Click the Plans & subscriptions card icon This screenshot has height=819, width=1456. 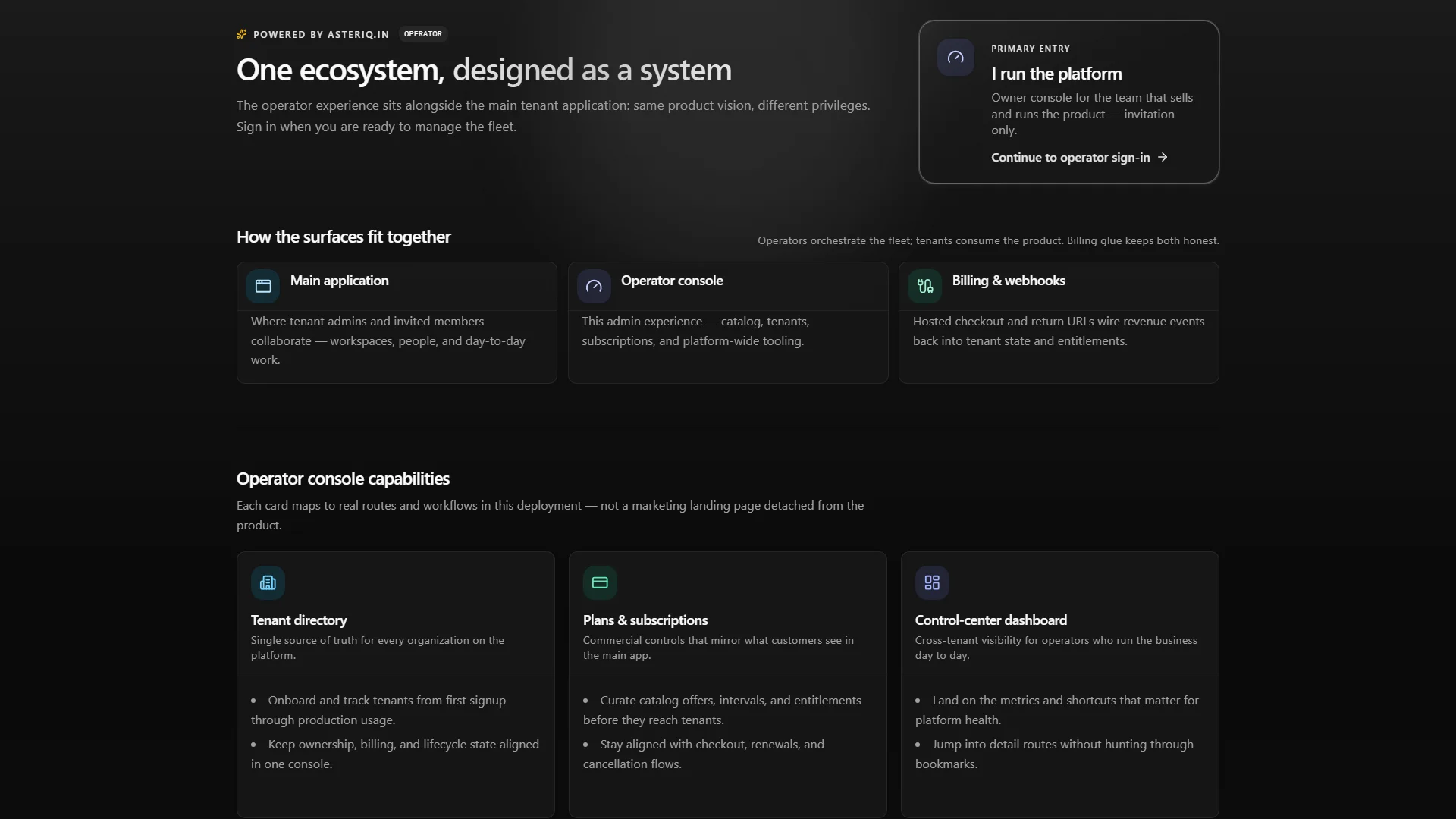pos(600,582)
